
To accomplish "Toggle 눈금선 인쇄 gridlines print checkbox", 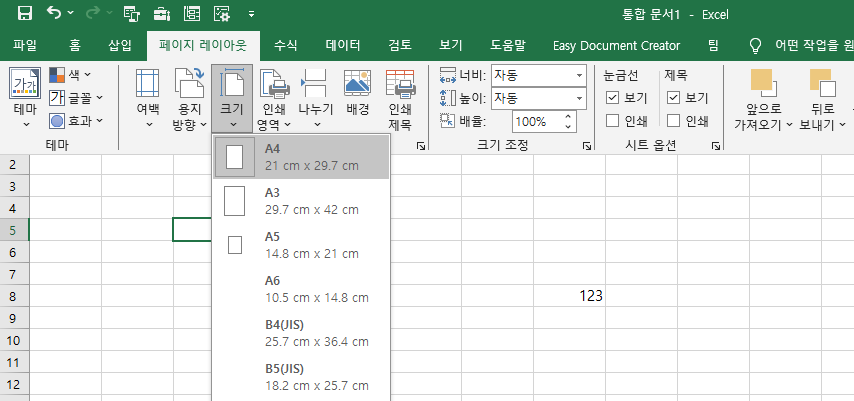I will click(612, 121).
